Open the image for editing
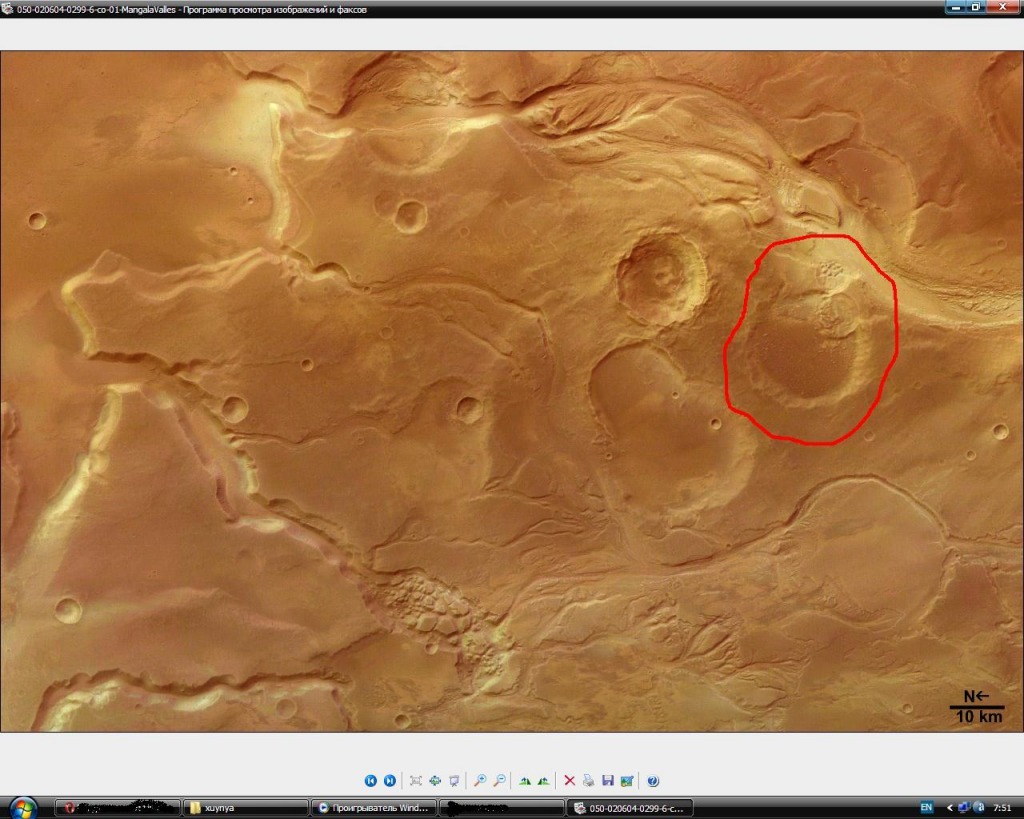1024x819 pixels. [x=626, y=780]
